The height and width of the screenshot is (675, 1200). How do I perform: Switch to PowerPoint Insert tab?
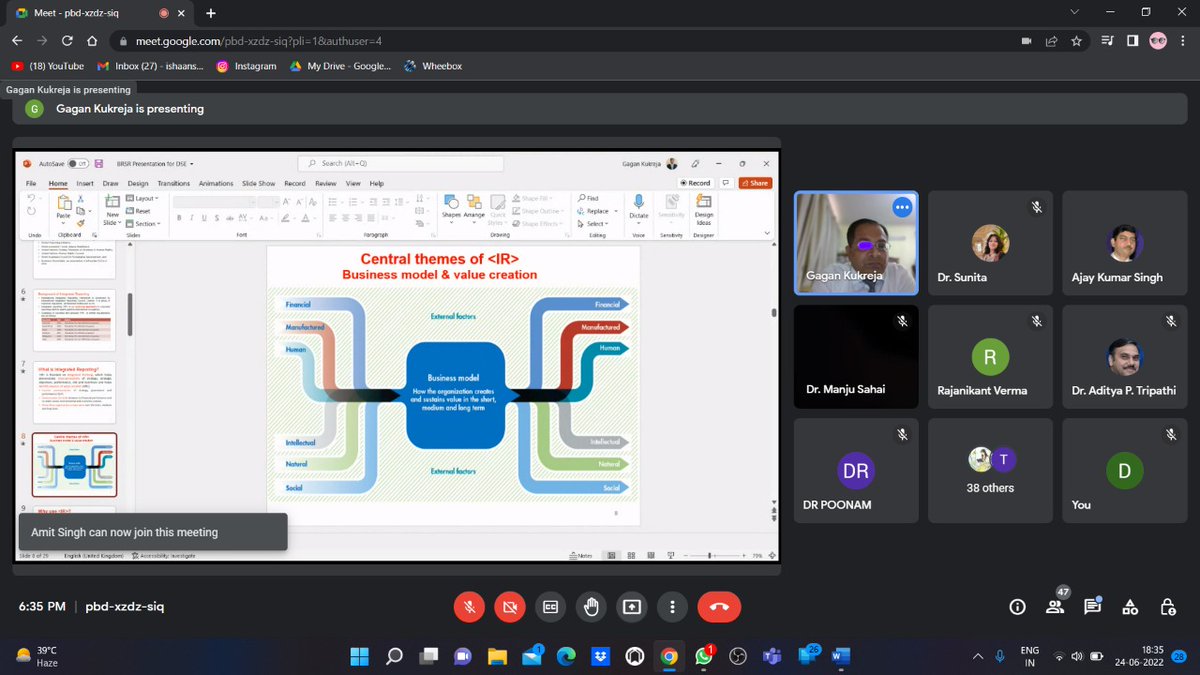[x=85, y=184]
